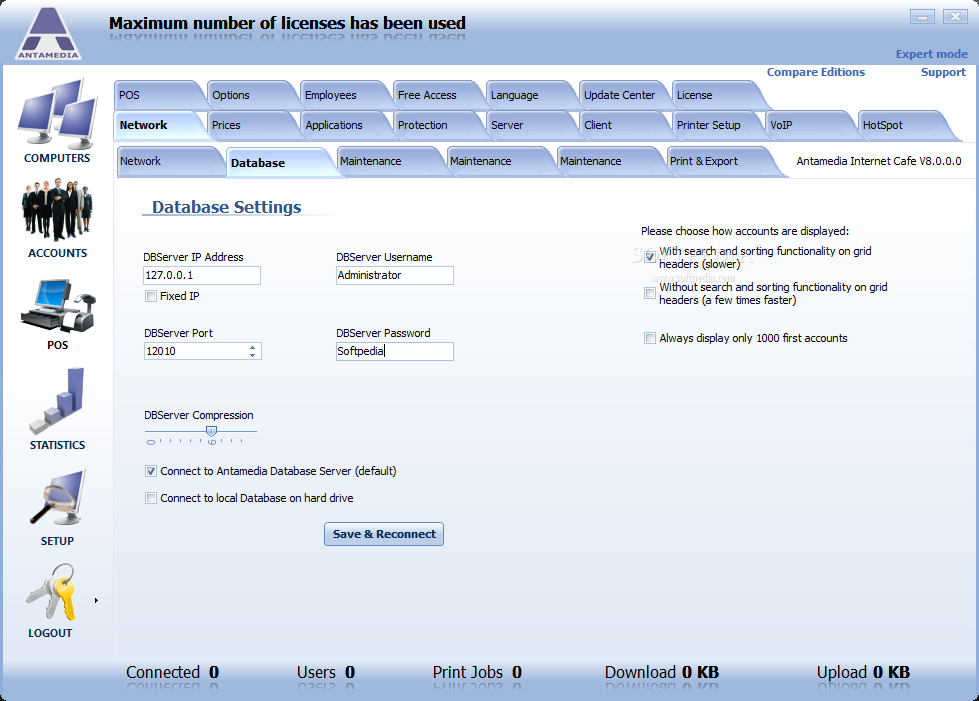Viewport: 979px width, 701px height.
Task: Open the Setup magnifier icon
Action: 57,498
